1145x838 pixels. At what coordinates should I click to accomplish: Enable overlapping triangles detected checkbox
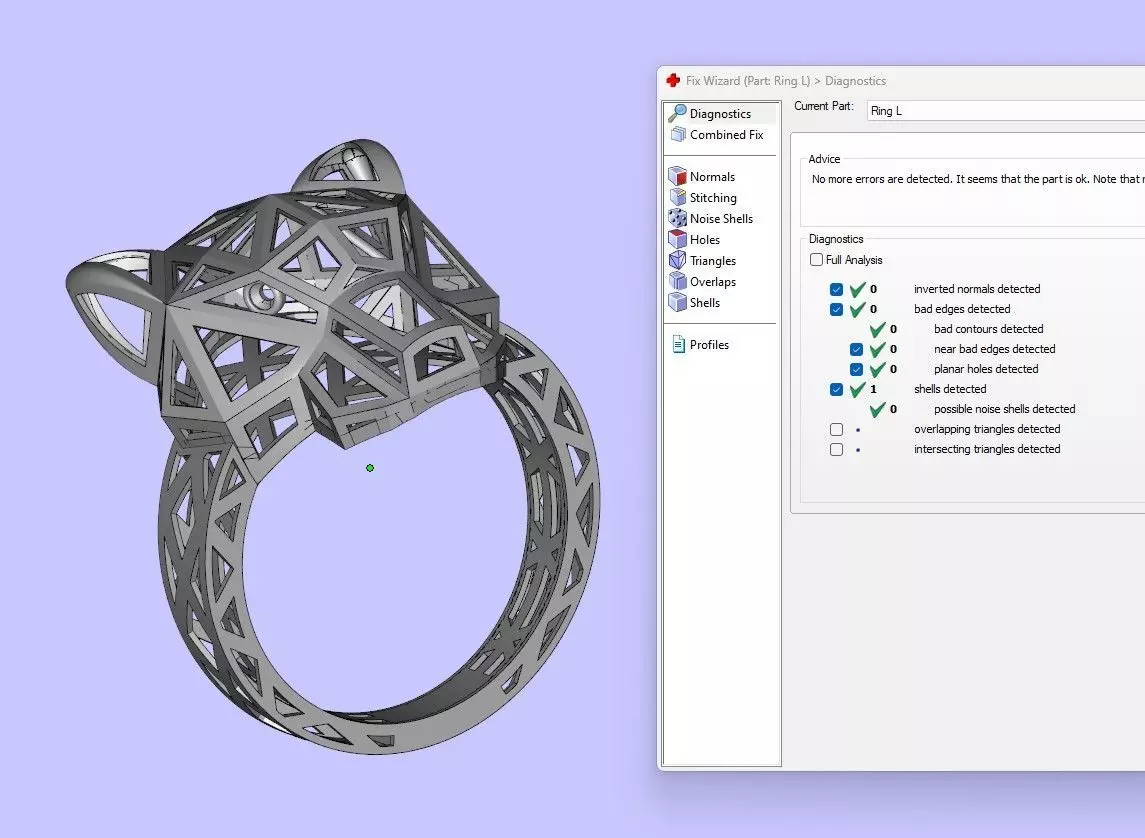[x=836, y=429]
